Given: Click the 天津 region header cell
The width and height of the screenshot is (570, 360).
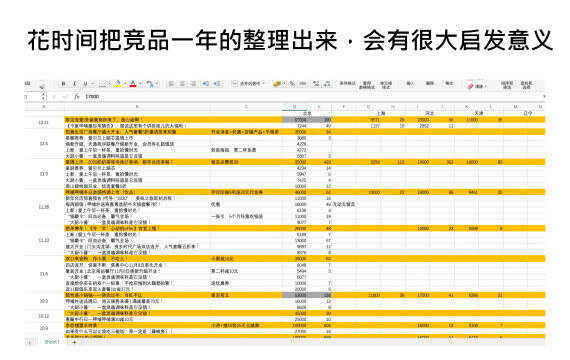Looking at the screenshot, I should (x=479, y=113).
